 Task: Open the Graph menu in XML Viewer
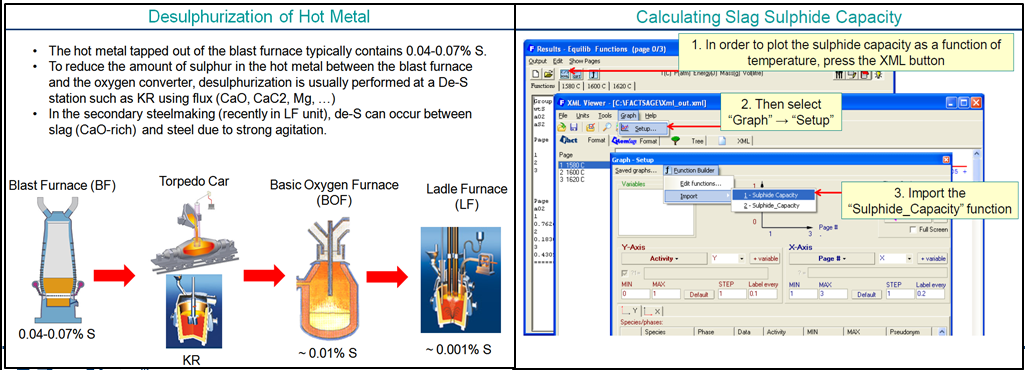pos(628,116)
